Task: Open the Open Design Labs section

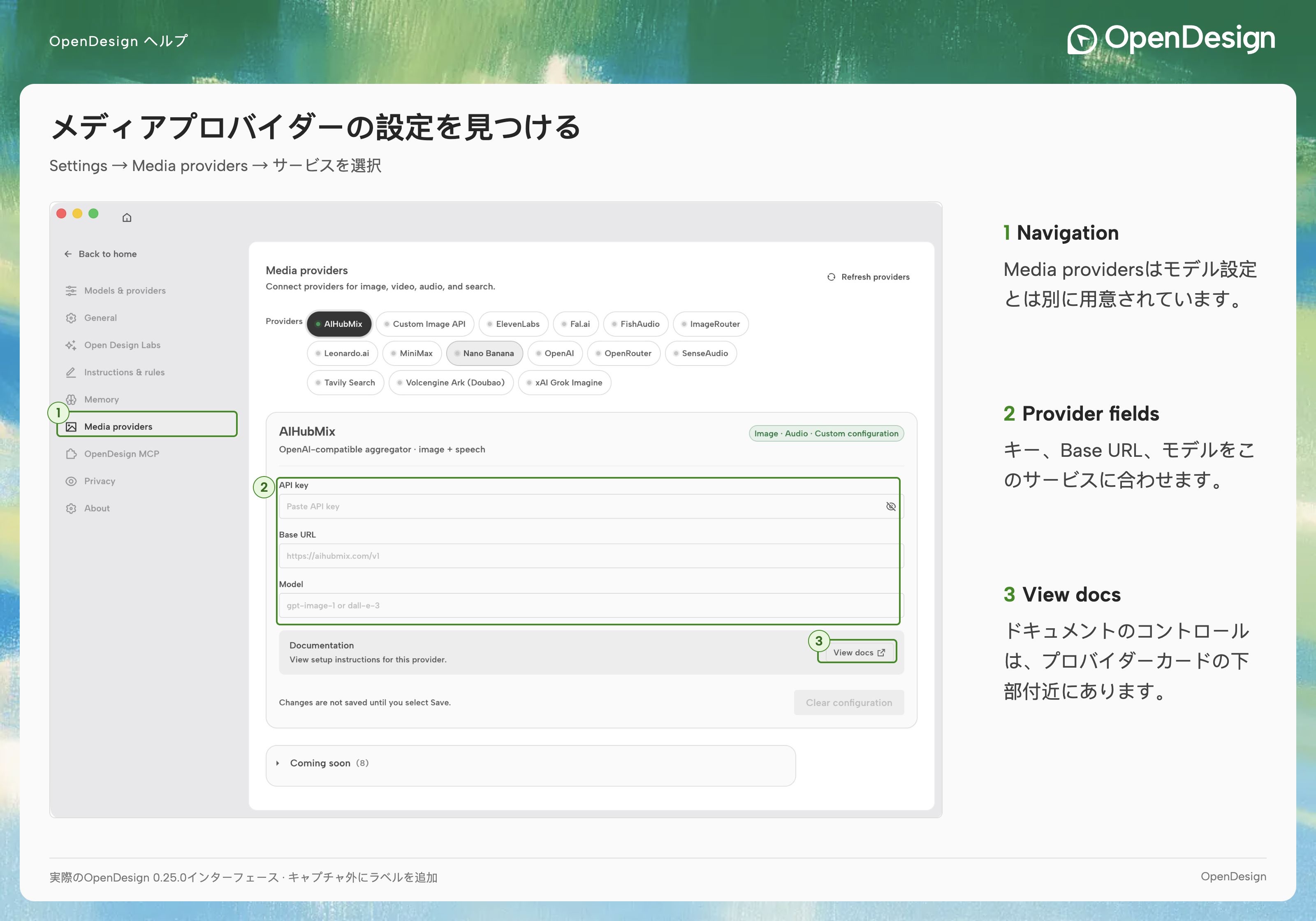Action: [147, 345]
